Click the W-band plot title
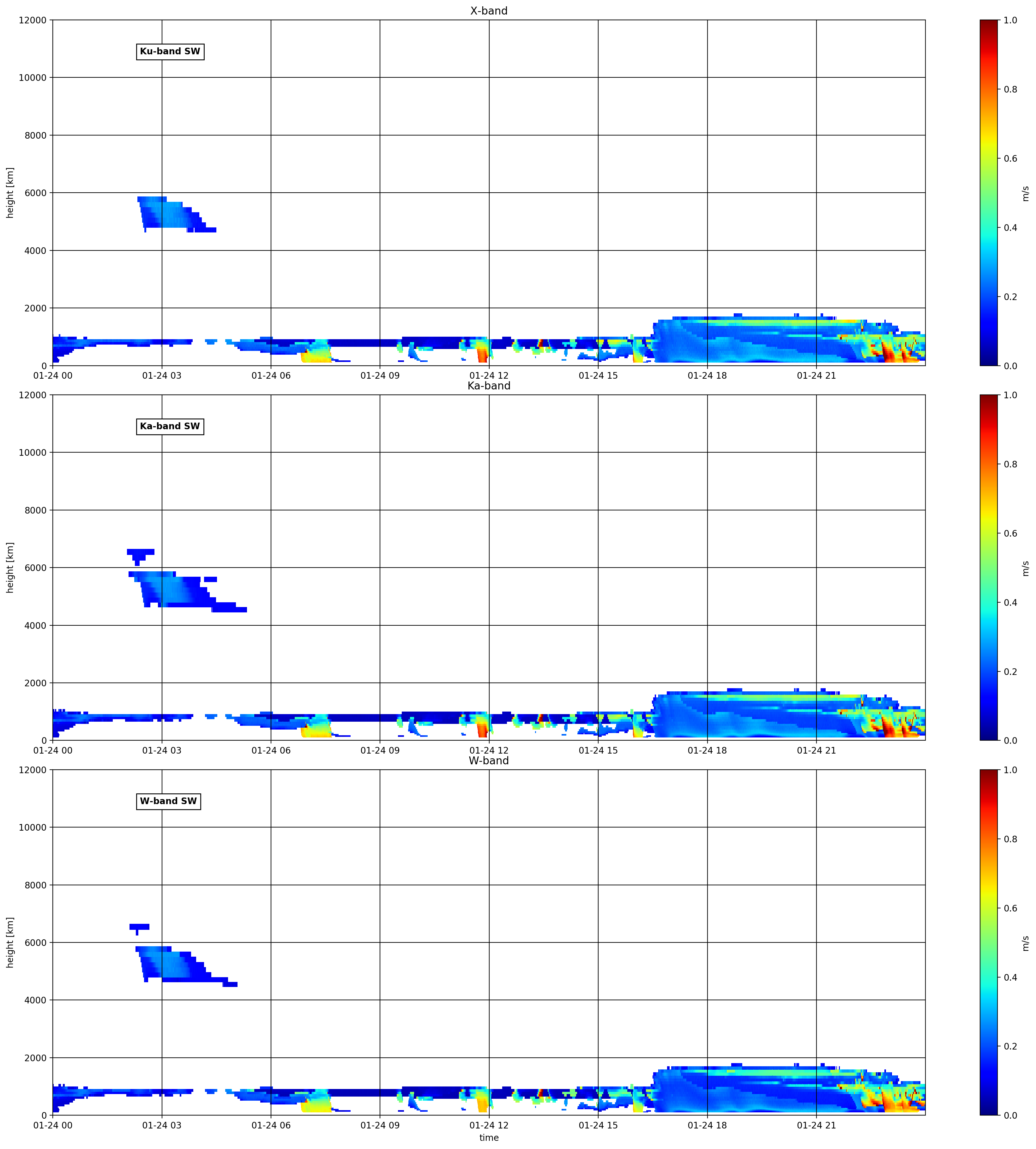The width and height of the screenshot is (1036, 1149). click(x=488, y=761)
